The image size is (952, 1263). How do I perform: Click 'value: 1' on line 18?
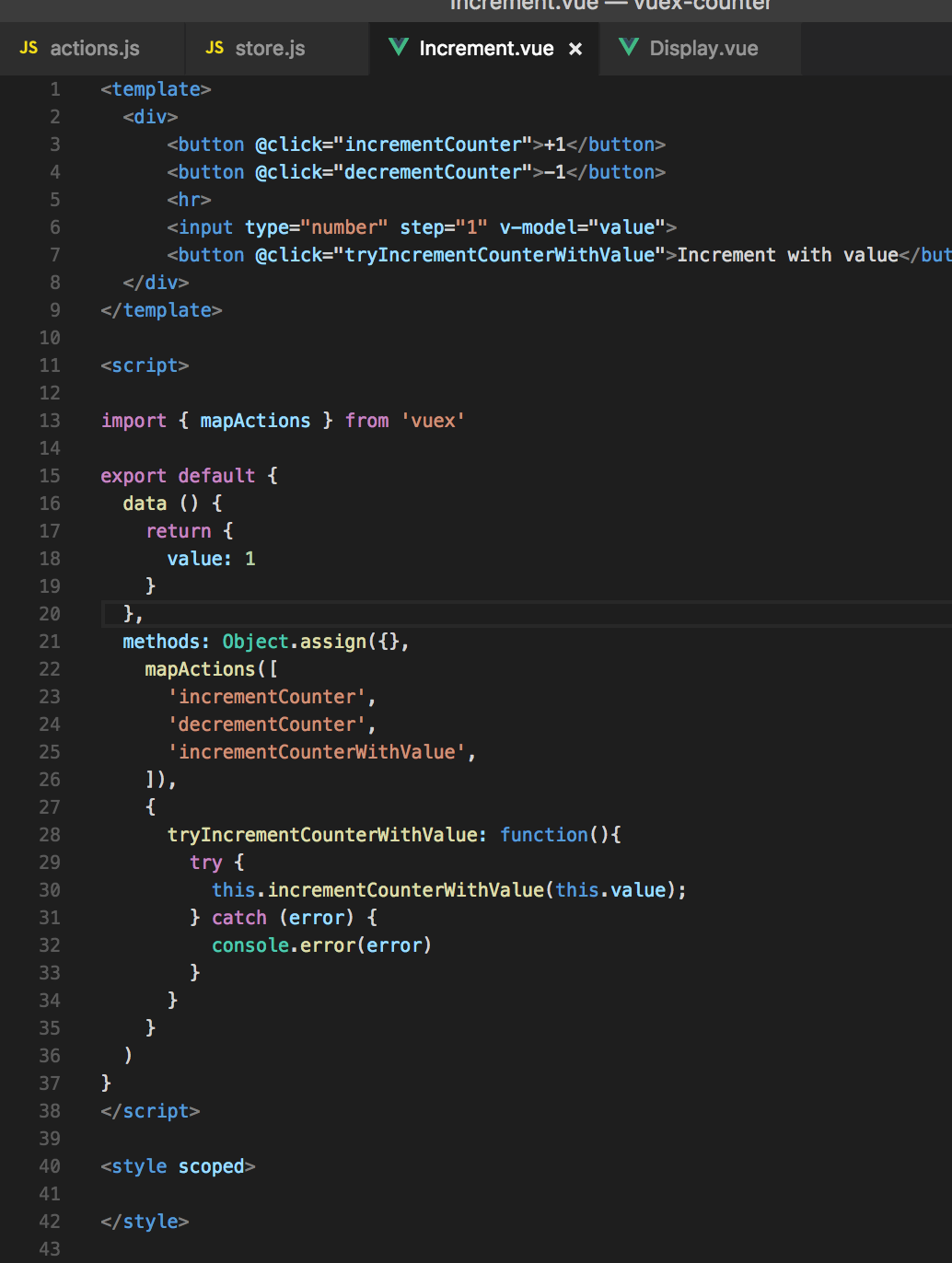[x=212, y=559]
